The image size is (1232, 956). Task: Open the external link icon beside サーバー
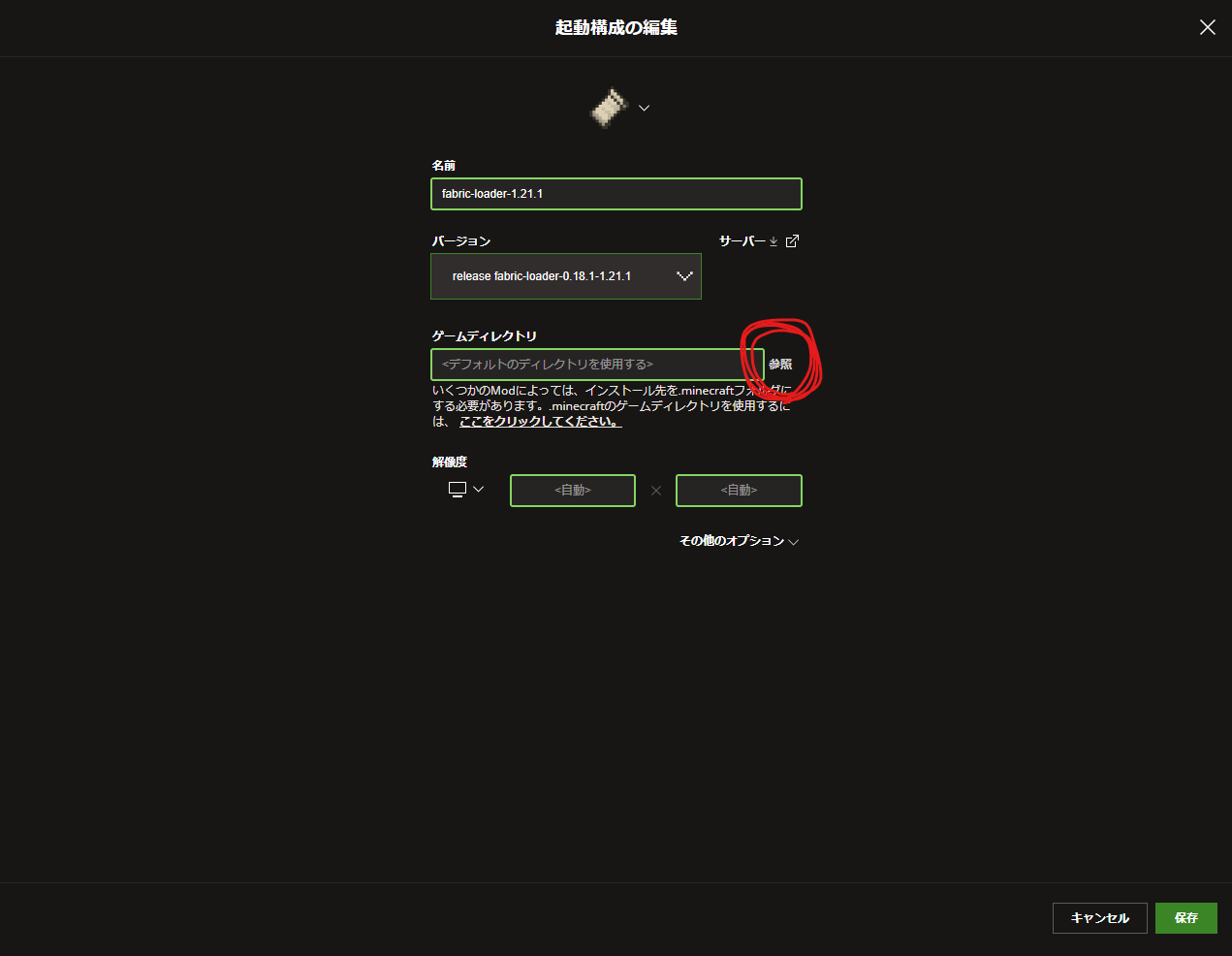(x=792, y=241)
